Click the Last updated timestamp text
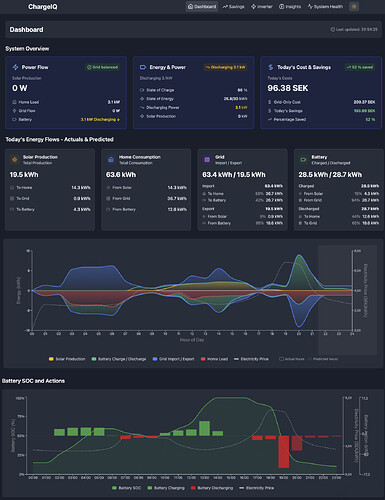385x500 pixels. [357, 30]
